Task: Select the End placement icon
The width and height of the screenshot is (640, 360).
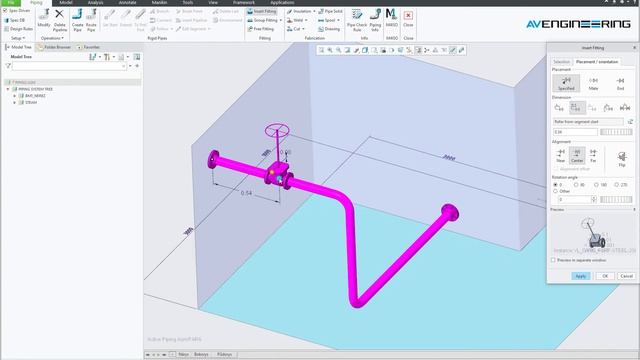Action: coord(620,83)
